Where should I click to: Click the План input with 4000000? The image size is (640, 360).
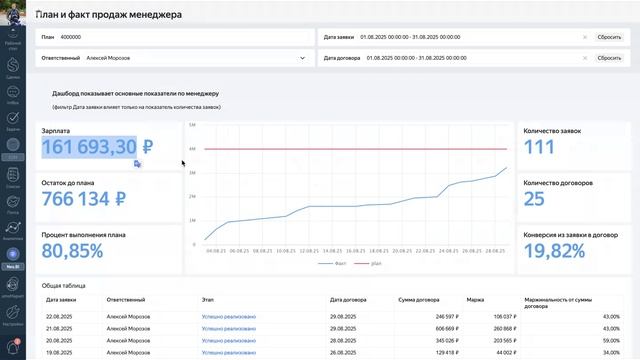click(175, 37)
